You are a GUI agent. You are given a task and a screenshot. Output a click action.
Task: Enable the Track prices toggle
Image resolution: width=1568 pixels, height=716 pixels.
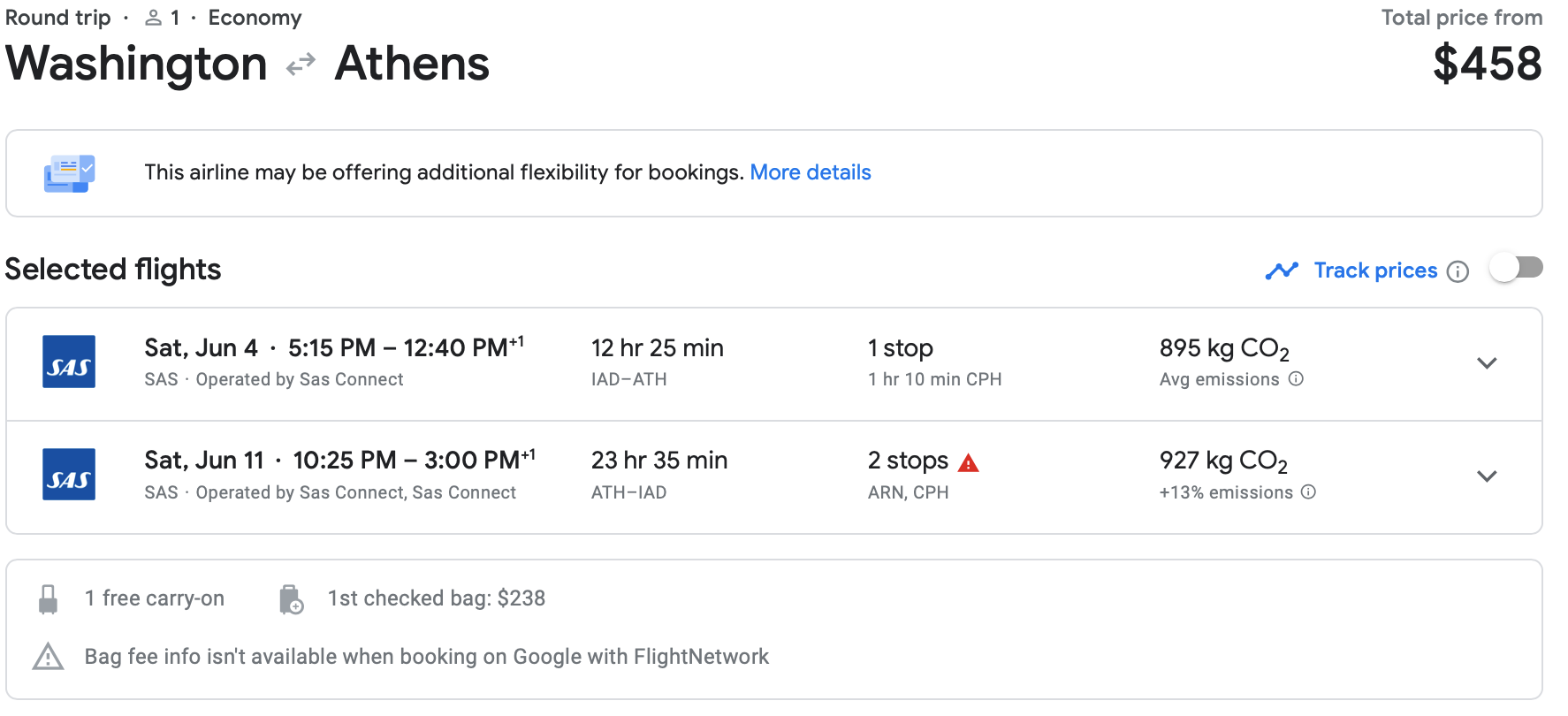point(1516,268)
